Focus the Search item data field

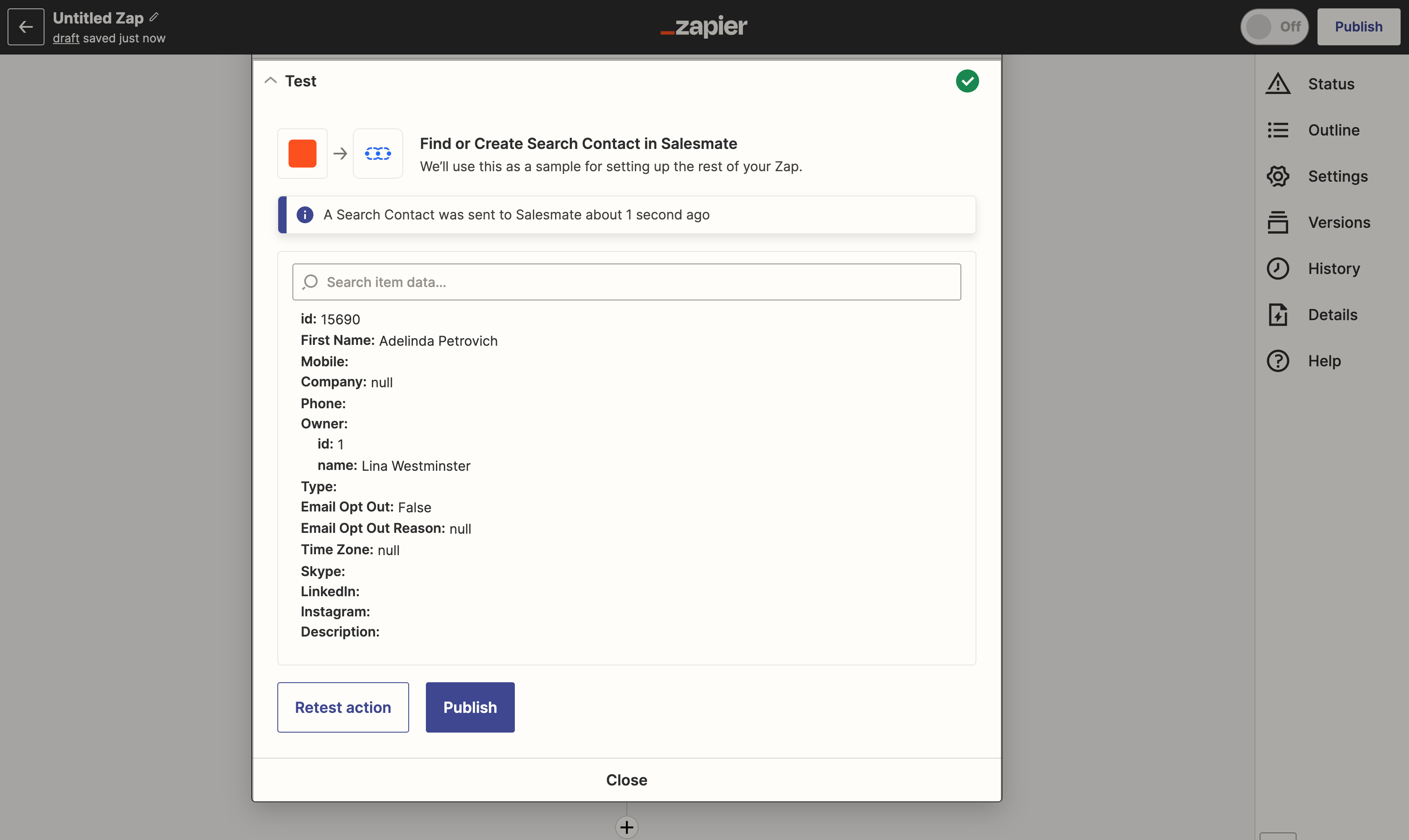tap(626, 282)
